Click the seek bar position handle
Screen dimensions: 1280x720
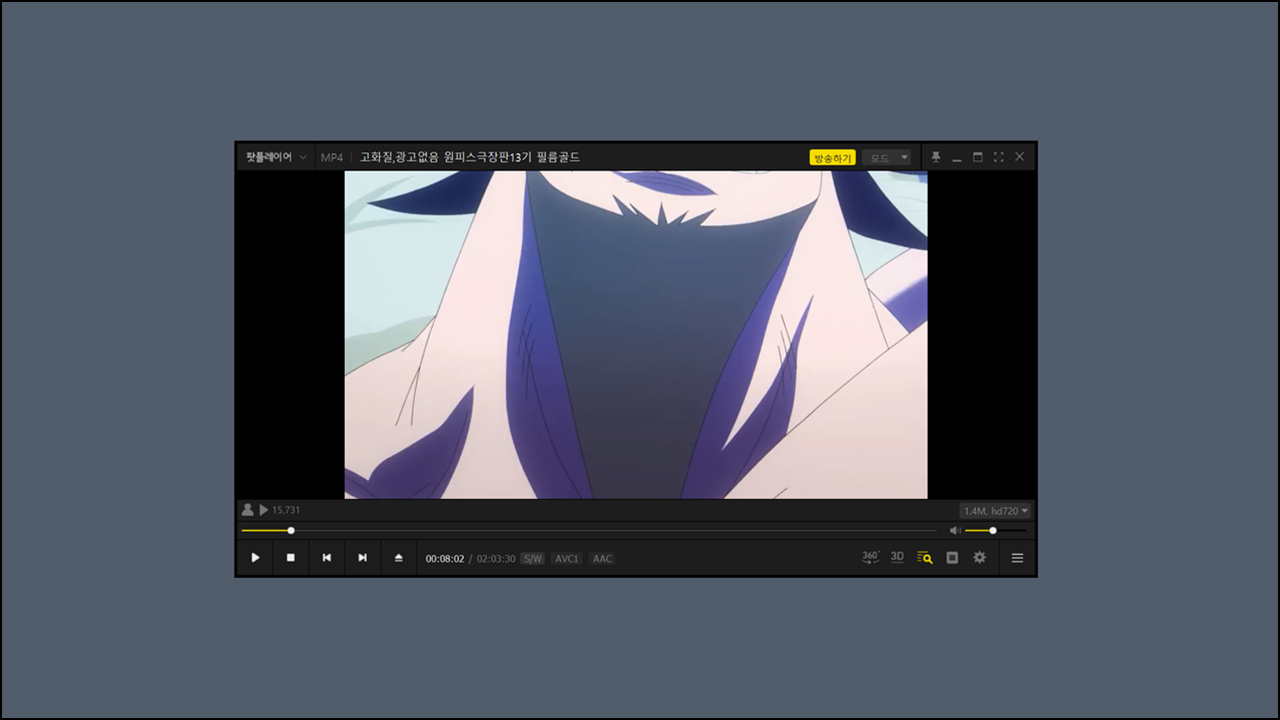[x=291, y=530]
